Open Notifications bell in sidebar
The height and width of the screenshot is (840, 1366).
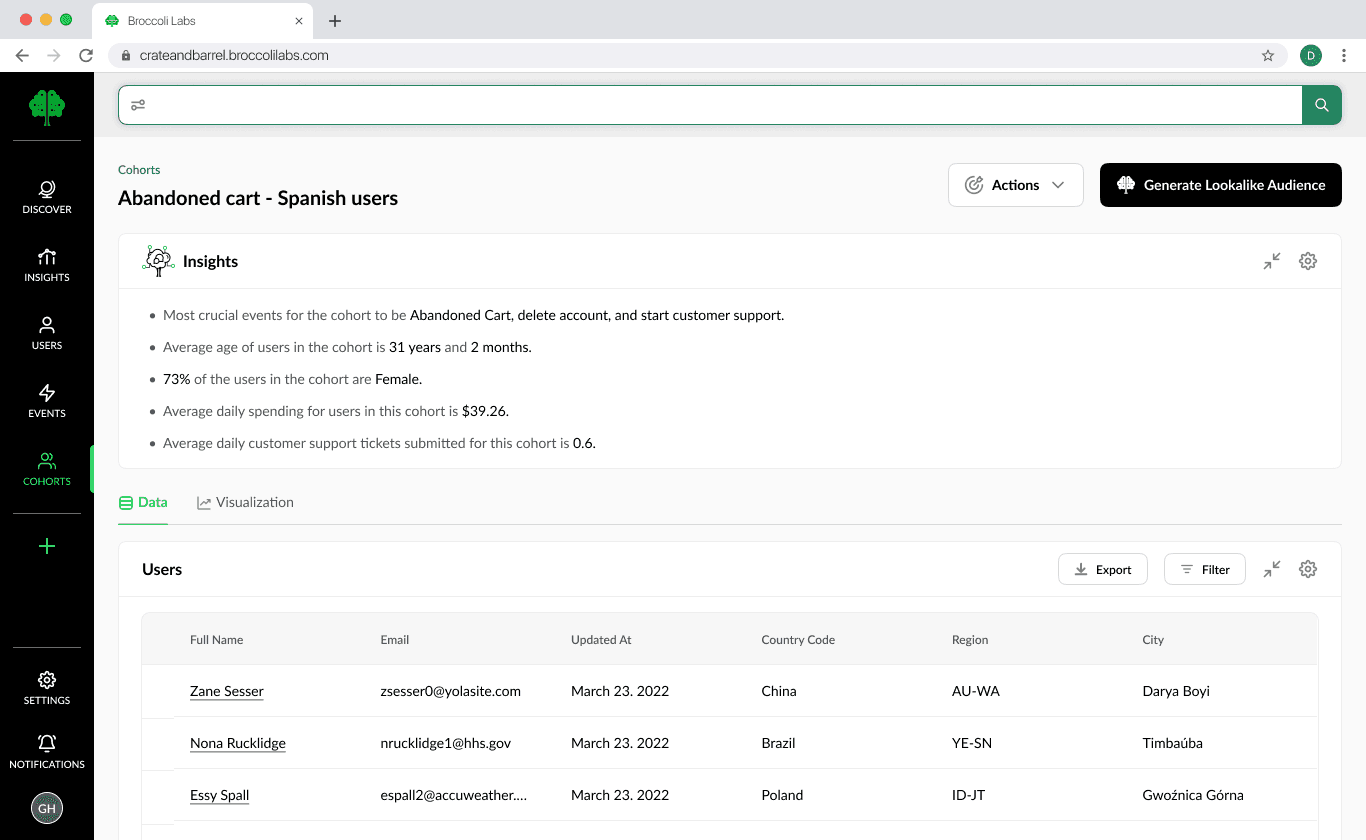47,752
